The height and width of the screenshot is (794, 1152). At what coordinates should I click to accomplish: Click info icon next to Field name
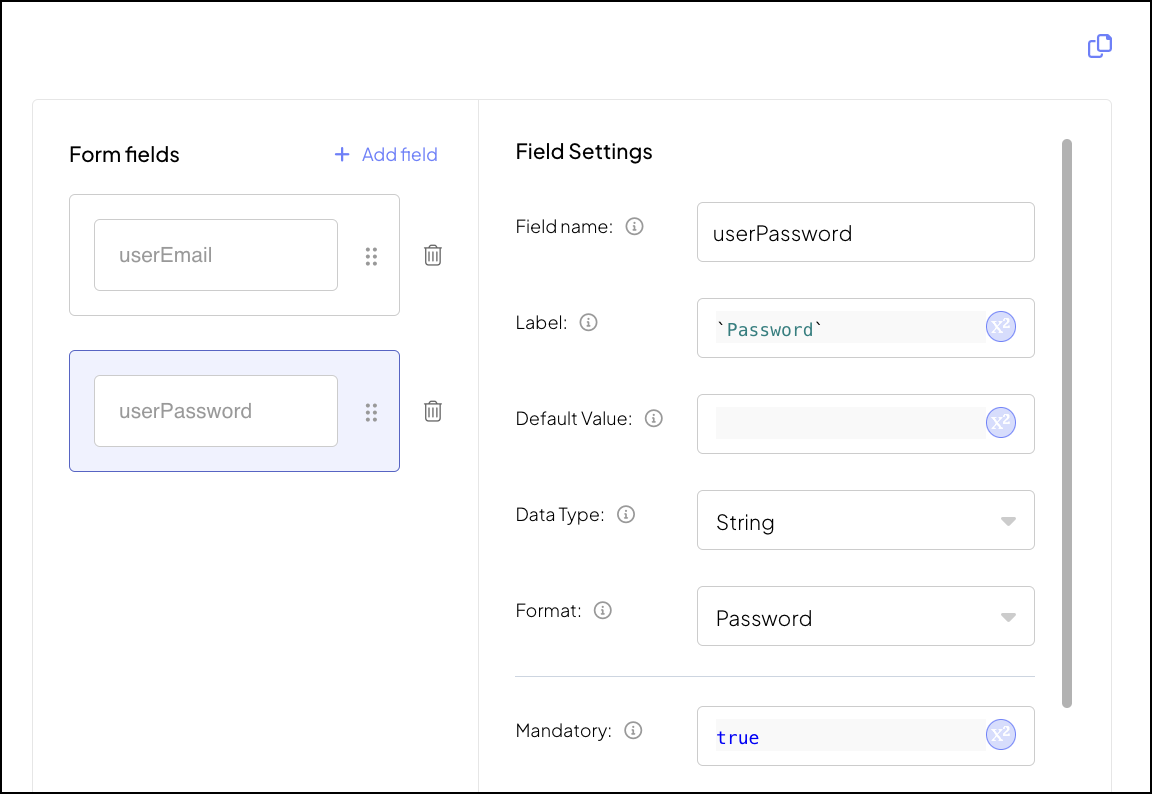pos(634,227)
